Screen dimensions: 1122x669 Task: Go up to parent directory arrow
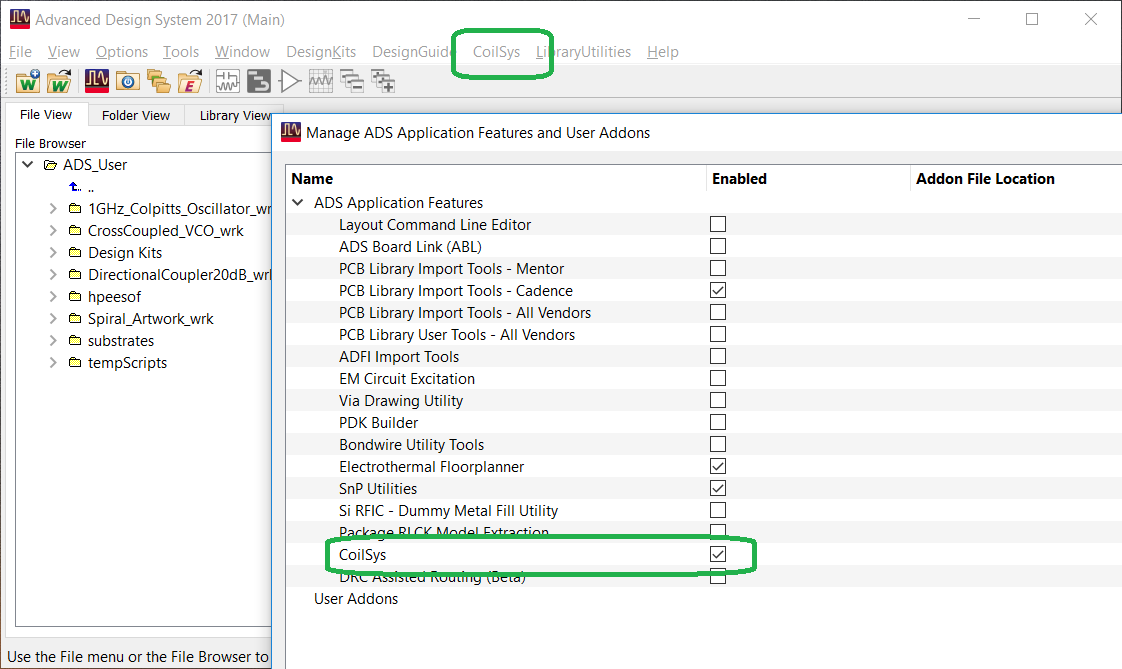tap(75, 187)
